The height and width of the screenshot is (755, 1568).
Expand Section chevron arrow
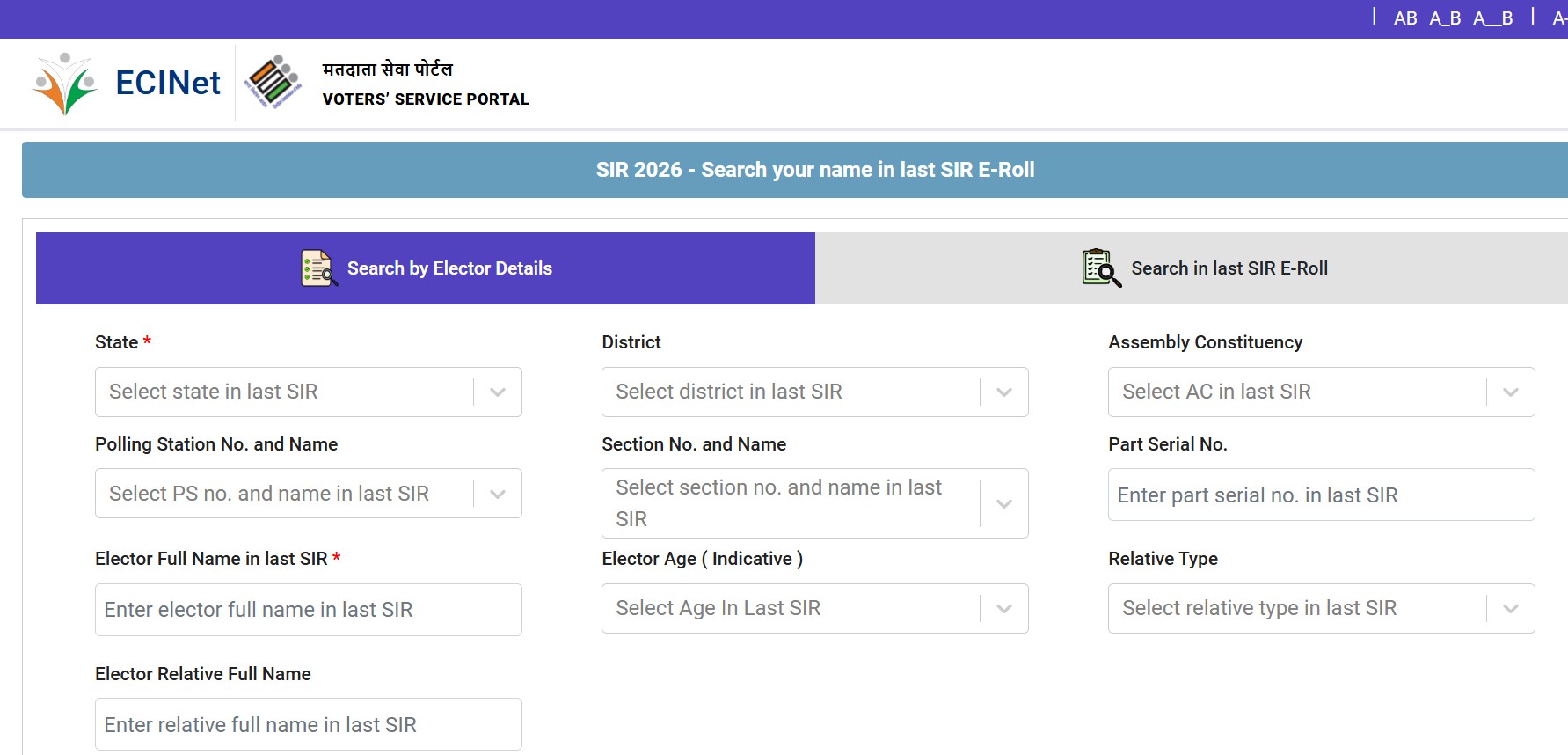pyautogui.click(x=1004, y=504)
